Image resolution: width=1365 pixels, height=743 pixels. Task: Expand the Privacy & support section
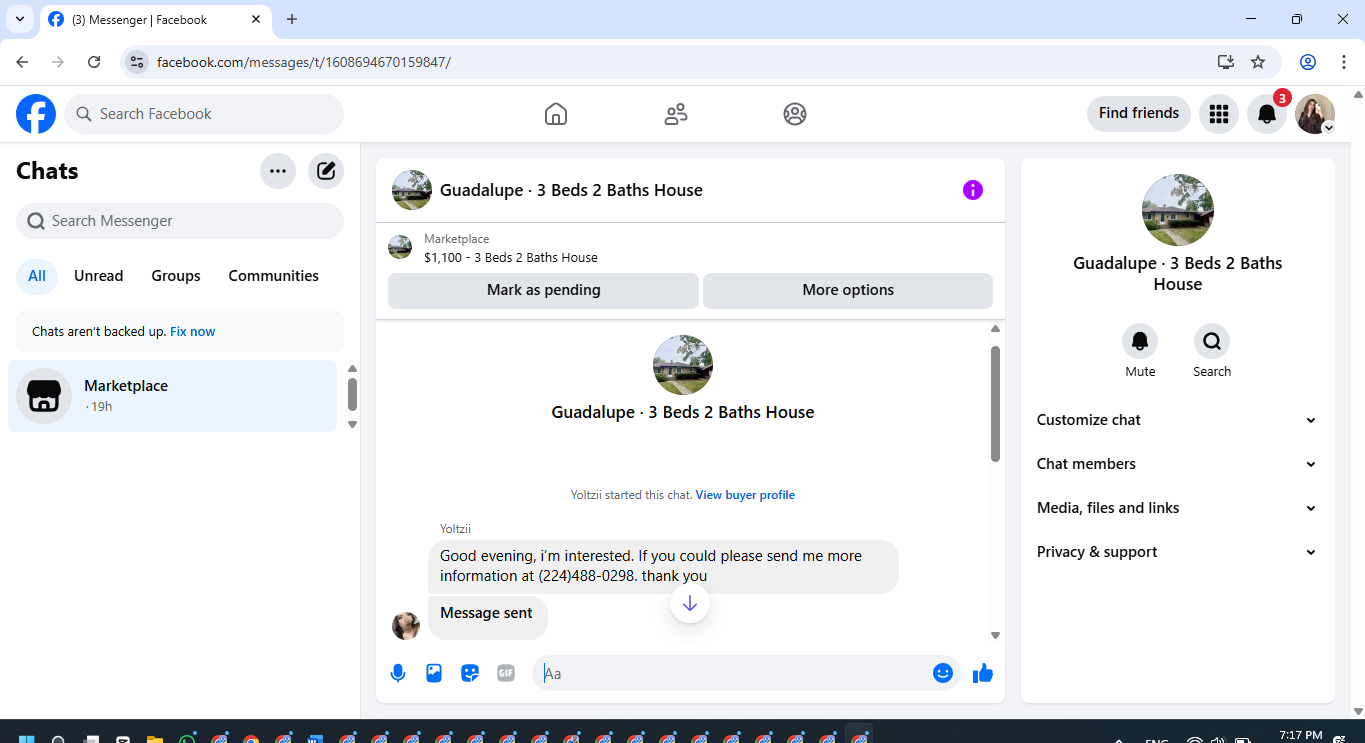[1177, 552]
